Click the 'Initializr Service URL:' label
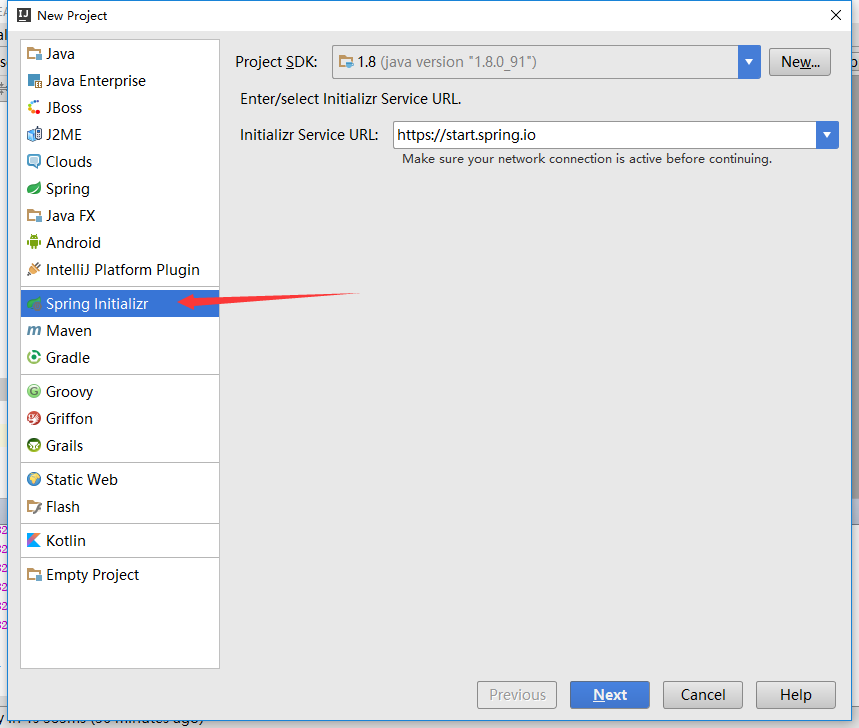The width and height of the screenshot is (859, 728). click(x=309, y=135)
